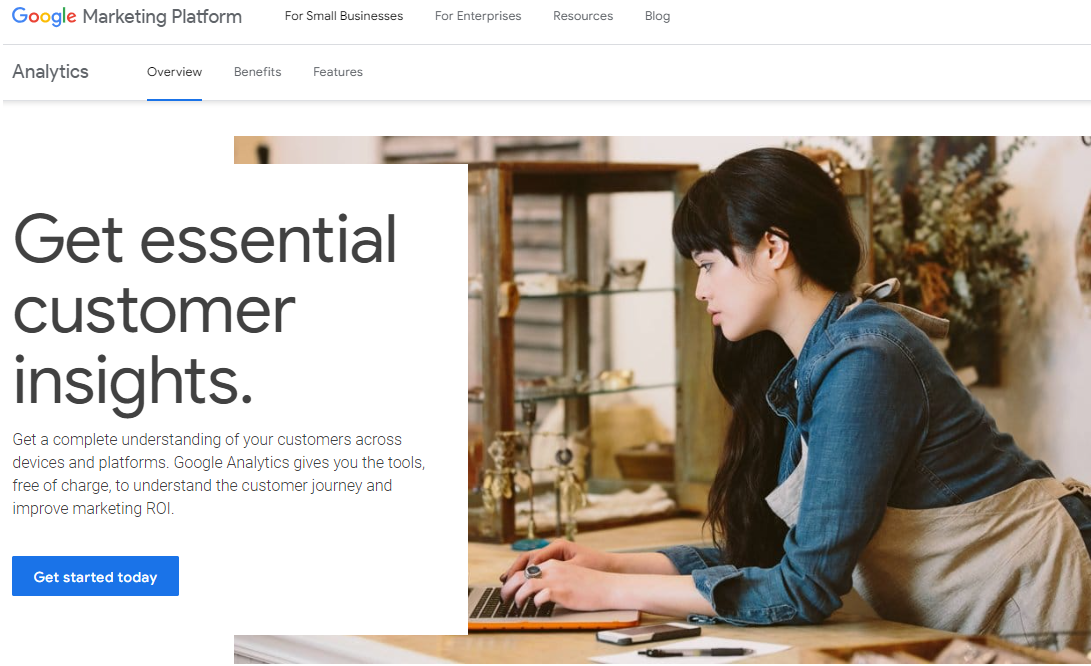Open the For Small Businesses menu
This screenshot has width=1091, height=666.
(344, 16)
